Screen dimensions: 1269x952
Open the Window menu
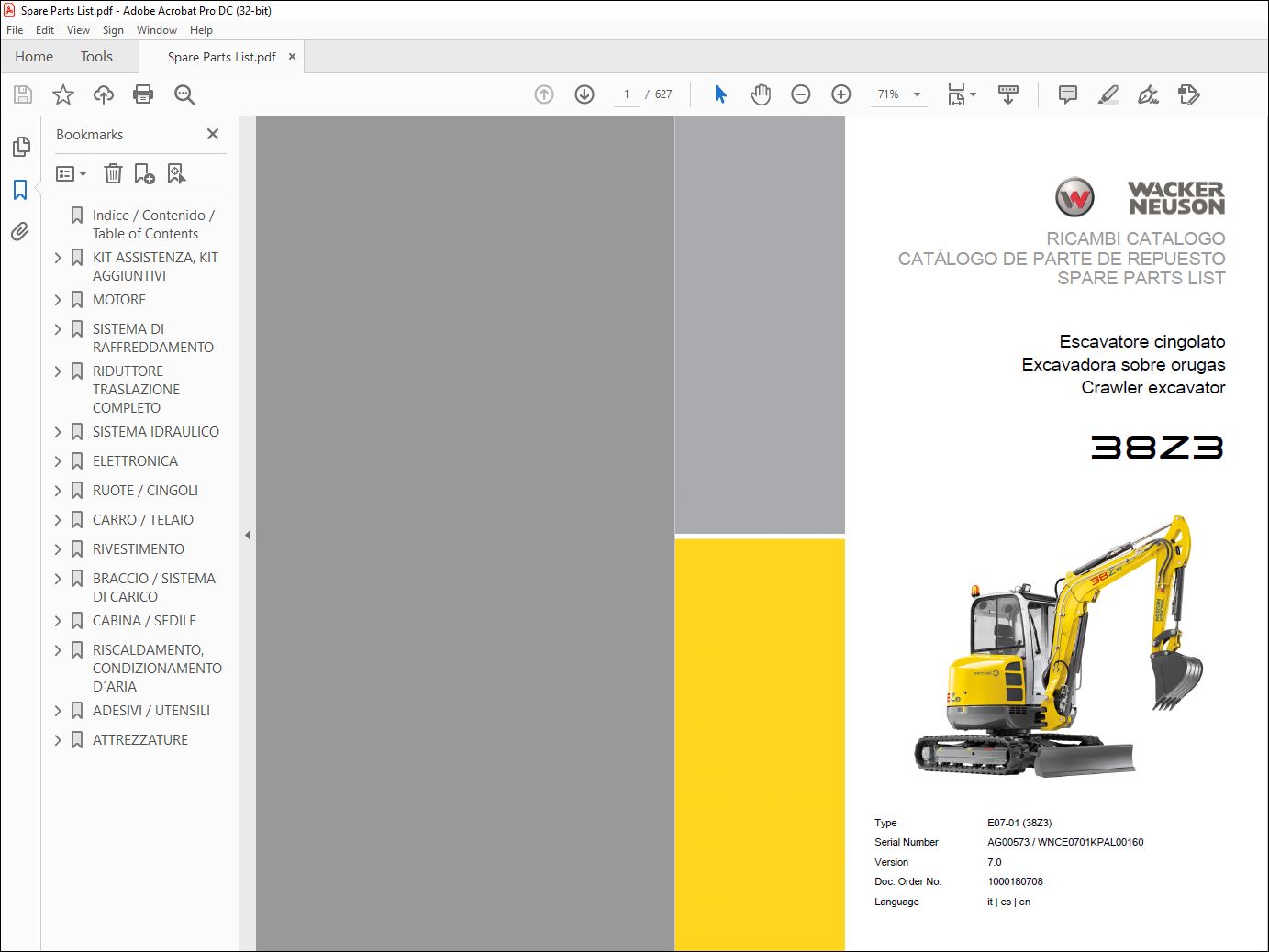157,30
